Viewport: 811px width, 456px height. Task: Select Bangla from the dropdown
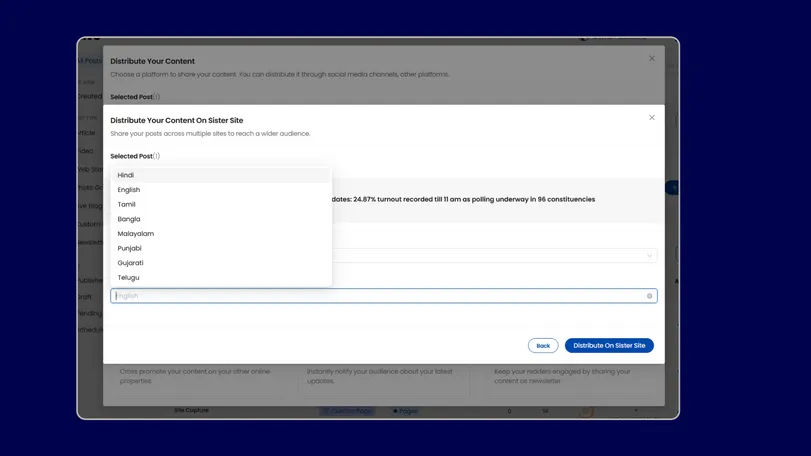point(221,219)
